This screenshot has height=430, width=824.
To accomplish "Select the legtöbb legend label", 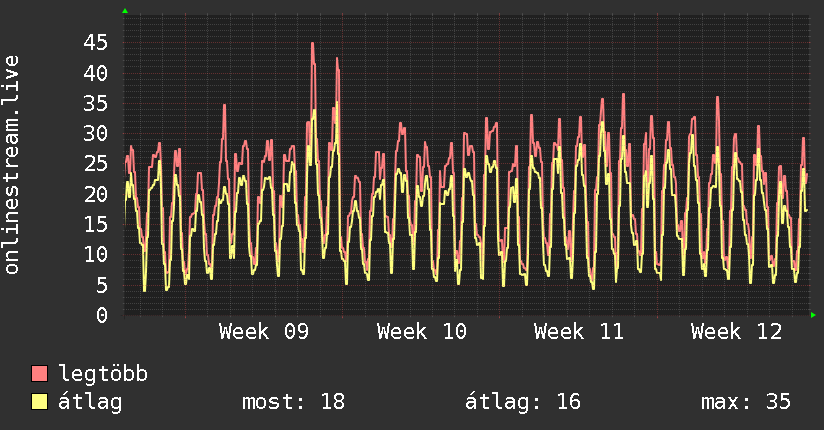I will coord(103,374).
